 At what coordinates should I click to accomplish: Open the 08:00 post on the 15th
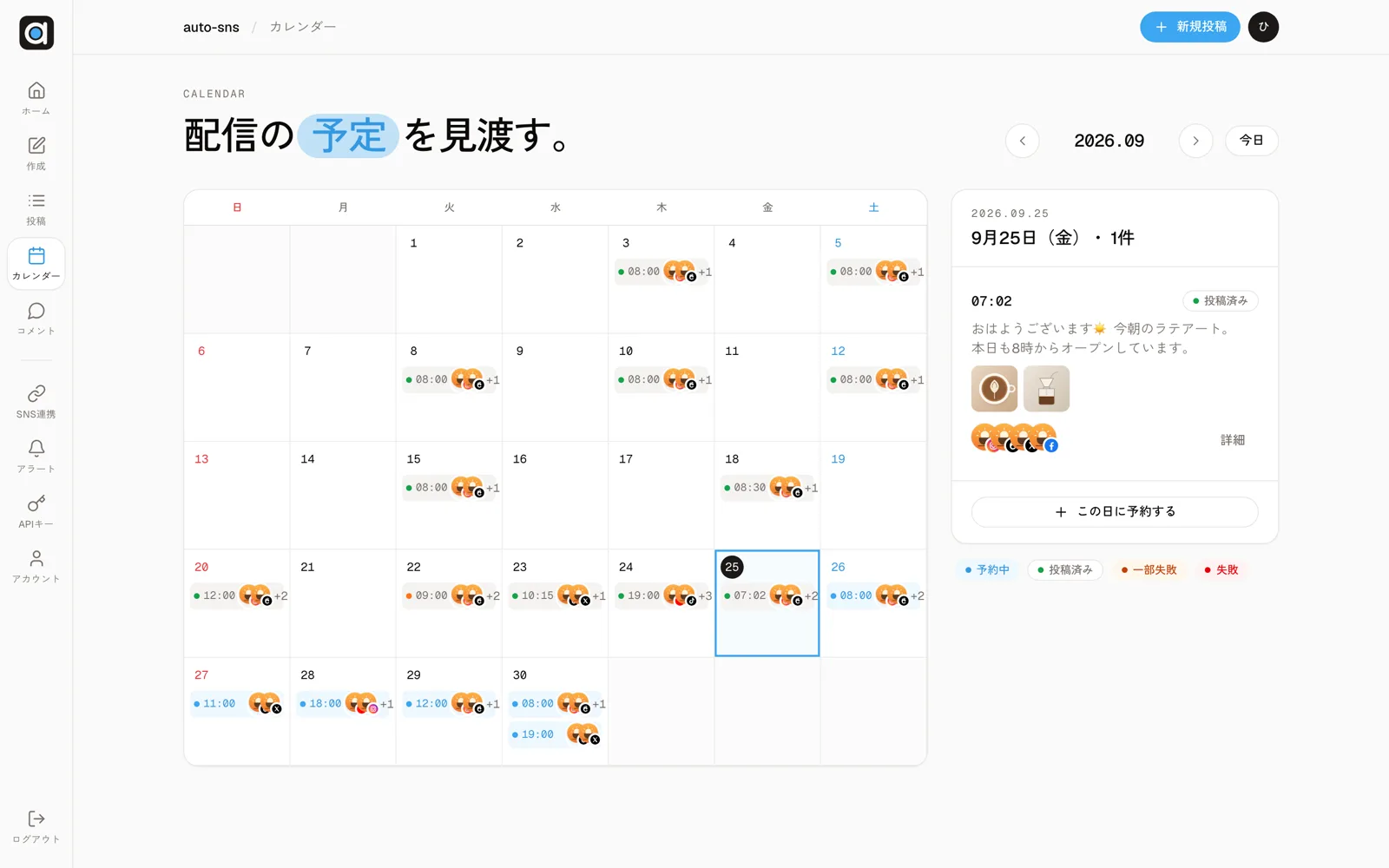point(450,488)
